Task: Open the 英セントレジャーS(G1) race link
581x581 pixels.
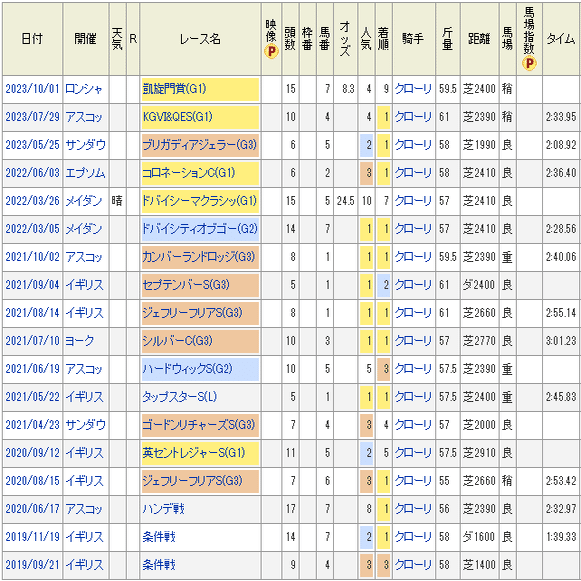Action: coord(194,453)
